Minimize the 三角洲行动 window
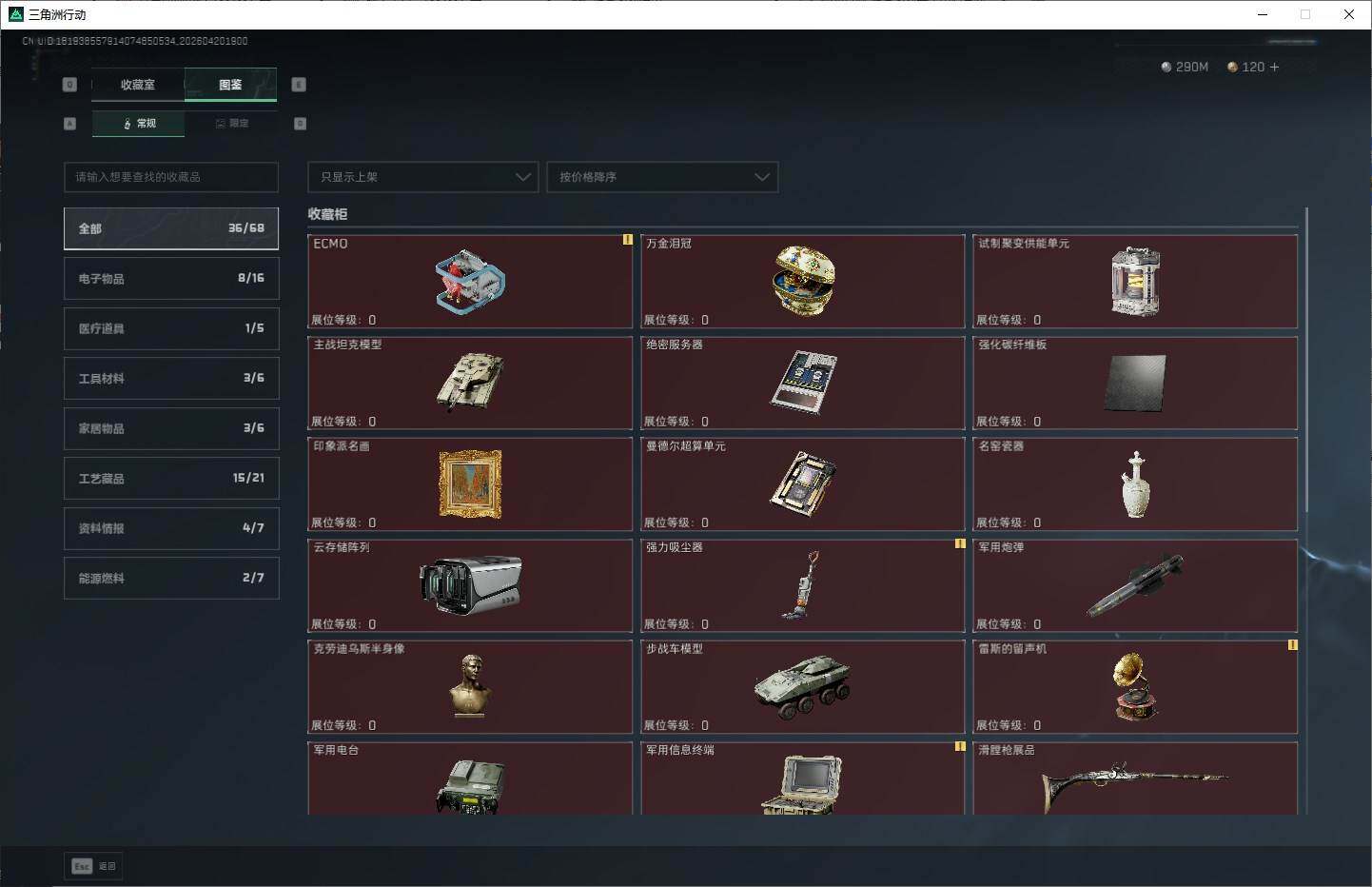Image resolution: width=1372 pixels, height=887 pixels. [1263, 14]
